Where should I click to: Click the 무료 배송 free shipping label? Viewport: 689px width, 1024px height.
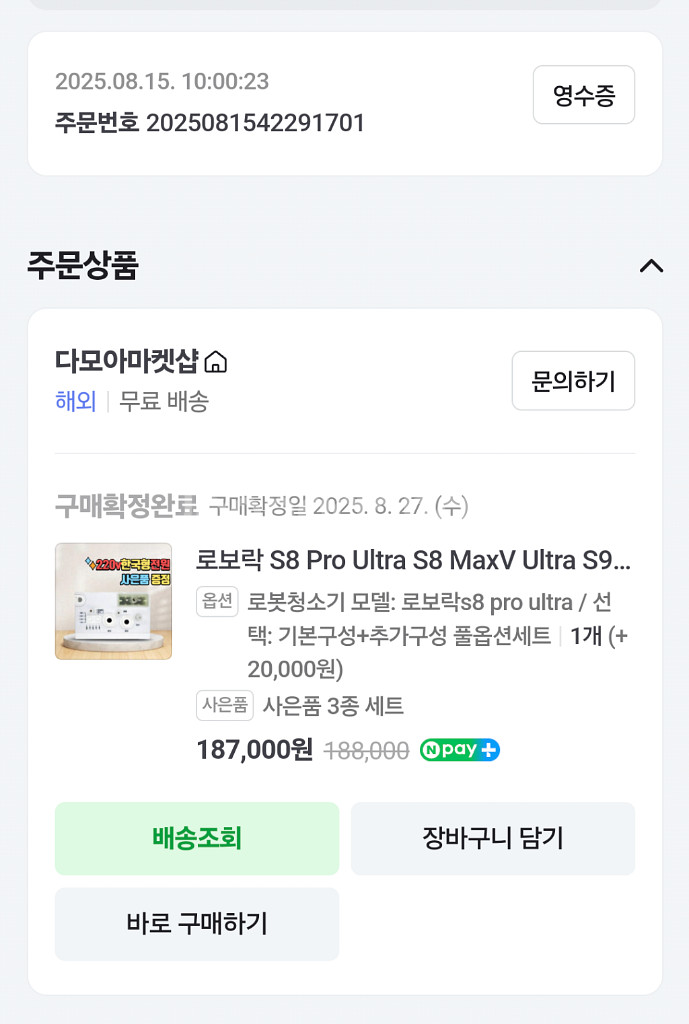click(164, 402)
